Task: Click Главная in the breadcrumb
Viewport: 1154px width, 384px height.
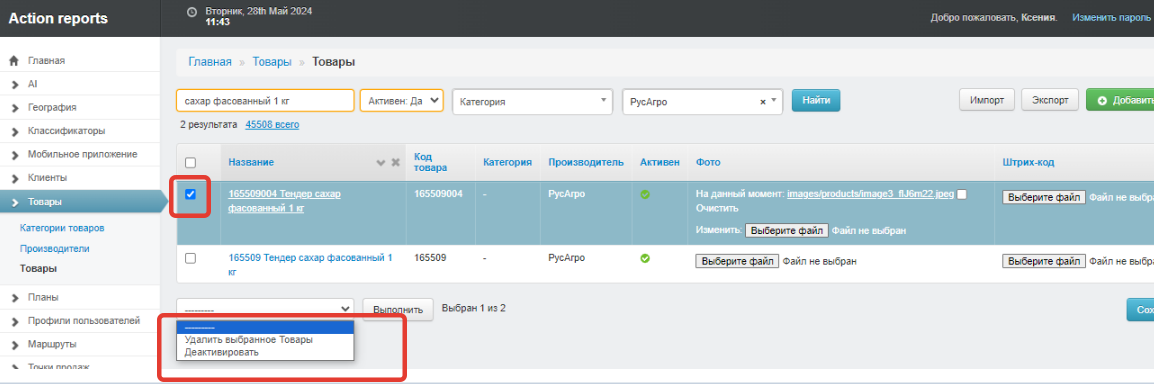Action: (x=210, y=62)
